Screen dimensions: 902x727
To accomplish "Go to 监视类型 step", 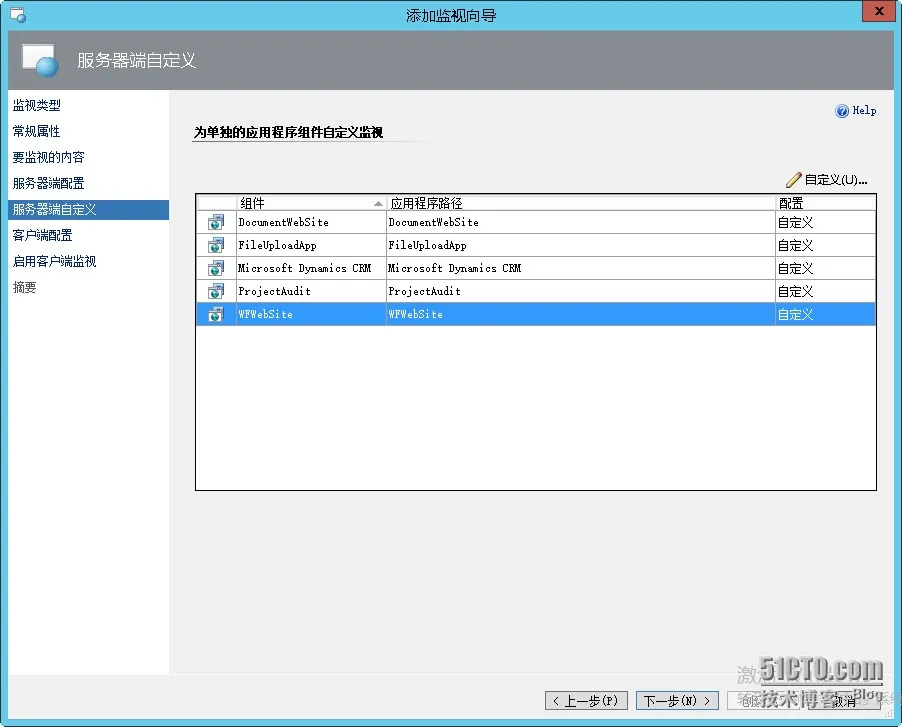I will [x=37, y=105].
